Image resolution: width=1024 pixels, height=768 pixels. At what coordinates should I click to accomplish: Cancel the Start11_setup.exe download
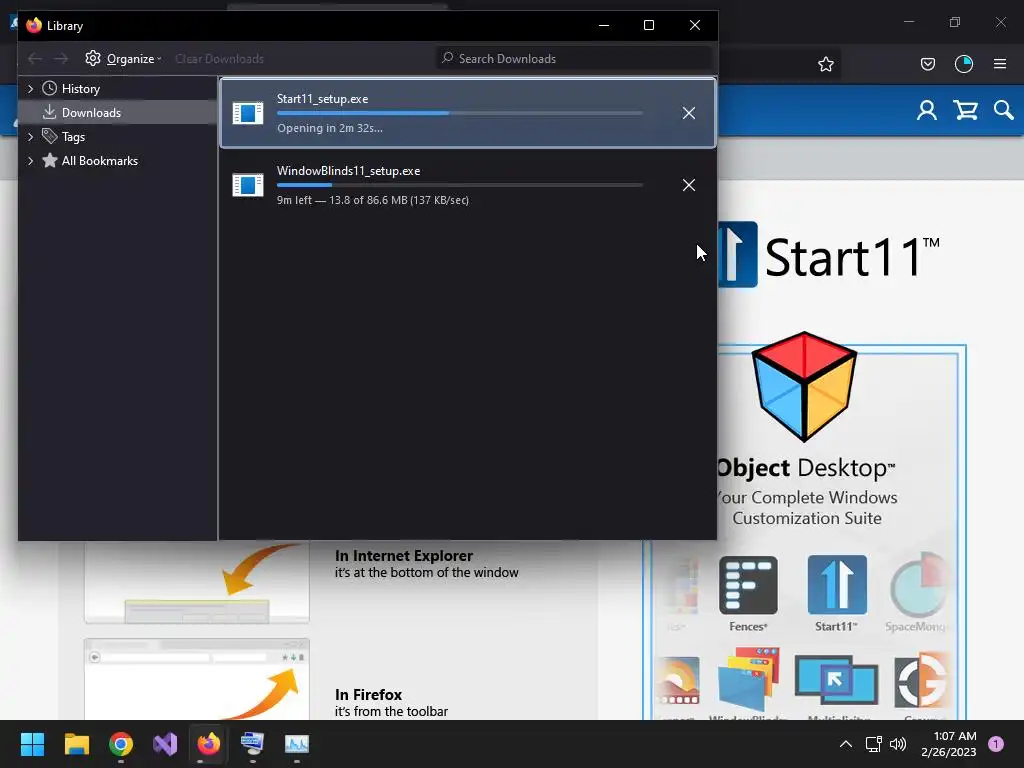688,113
